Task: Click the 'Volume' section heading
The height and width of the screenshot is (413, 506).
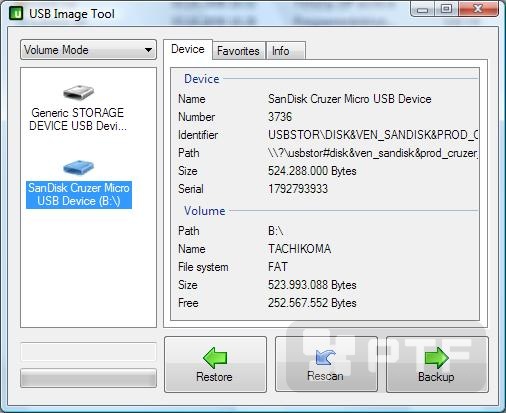Action: point(205,211)
